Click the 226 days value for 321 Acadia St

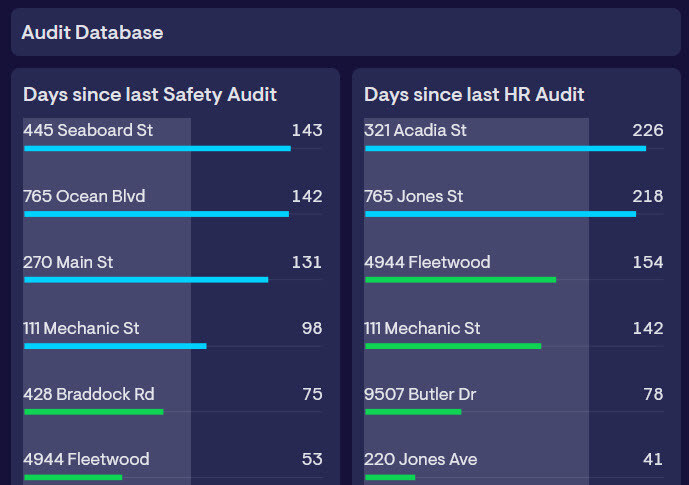[647, 130]
